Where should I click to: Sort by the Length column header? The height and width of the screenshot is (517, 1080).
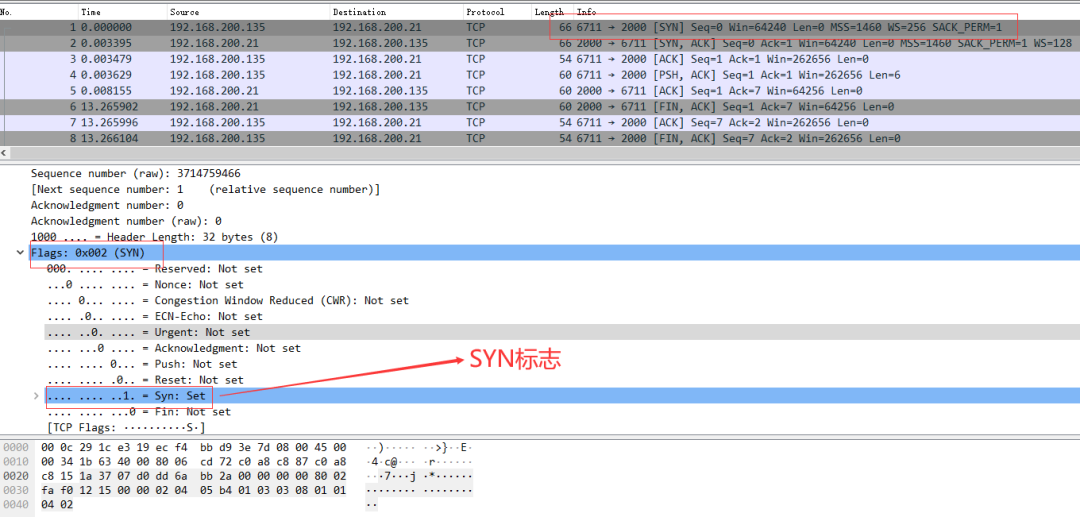coord(548,11)
